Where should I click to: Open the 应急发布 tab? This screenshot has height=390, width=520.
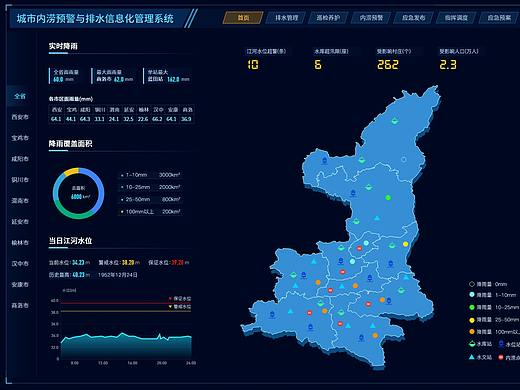(414, 18)
